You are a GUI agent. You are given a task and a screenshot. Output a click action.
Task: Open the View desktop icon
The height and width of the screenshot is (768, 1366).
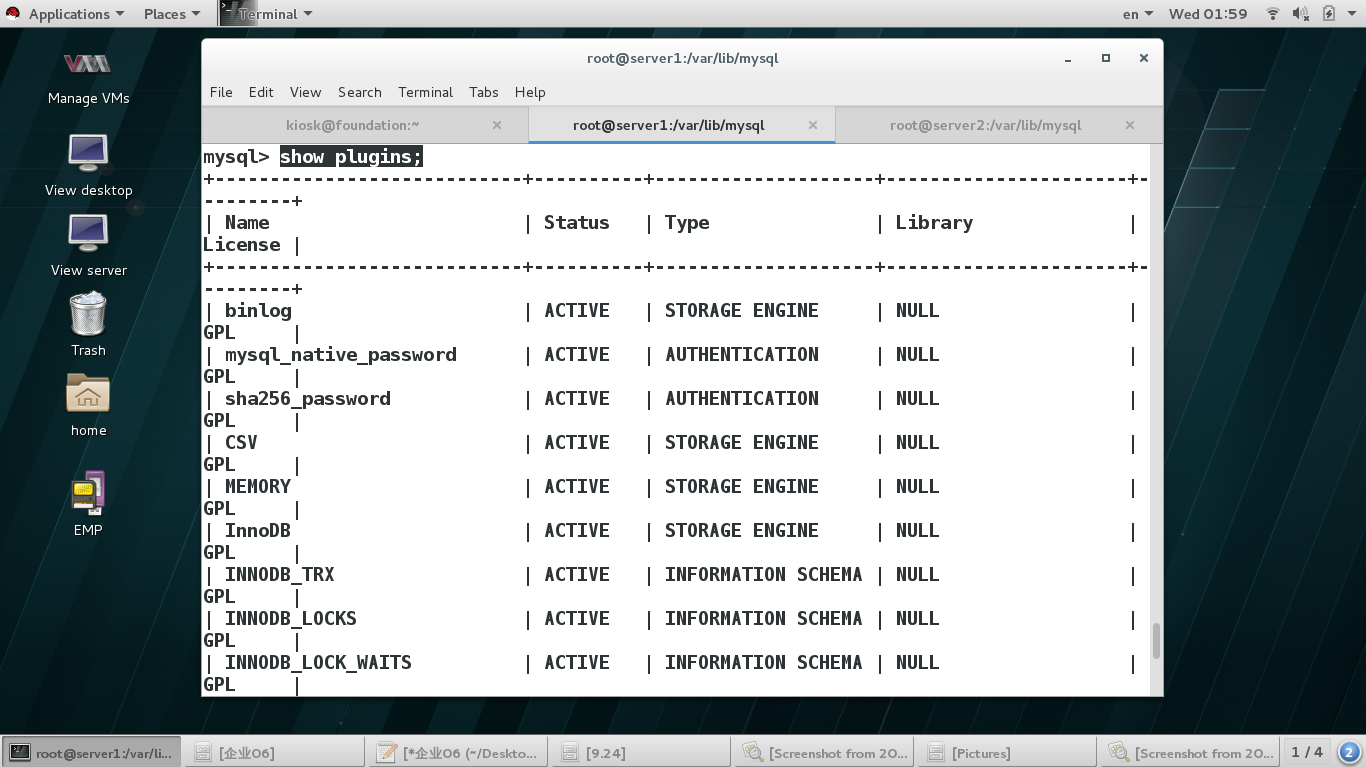tap(88, 165)
